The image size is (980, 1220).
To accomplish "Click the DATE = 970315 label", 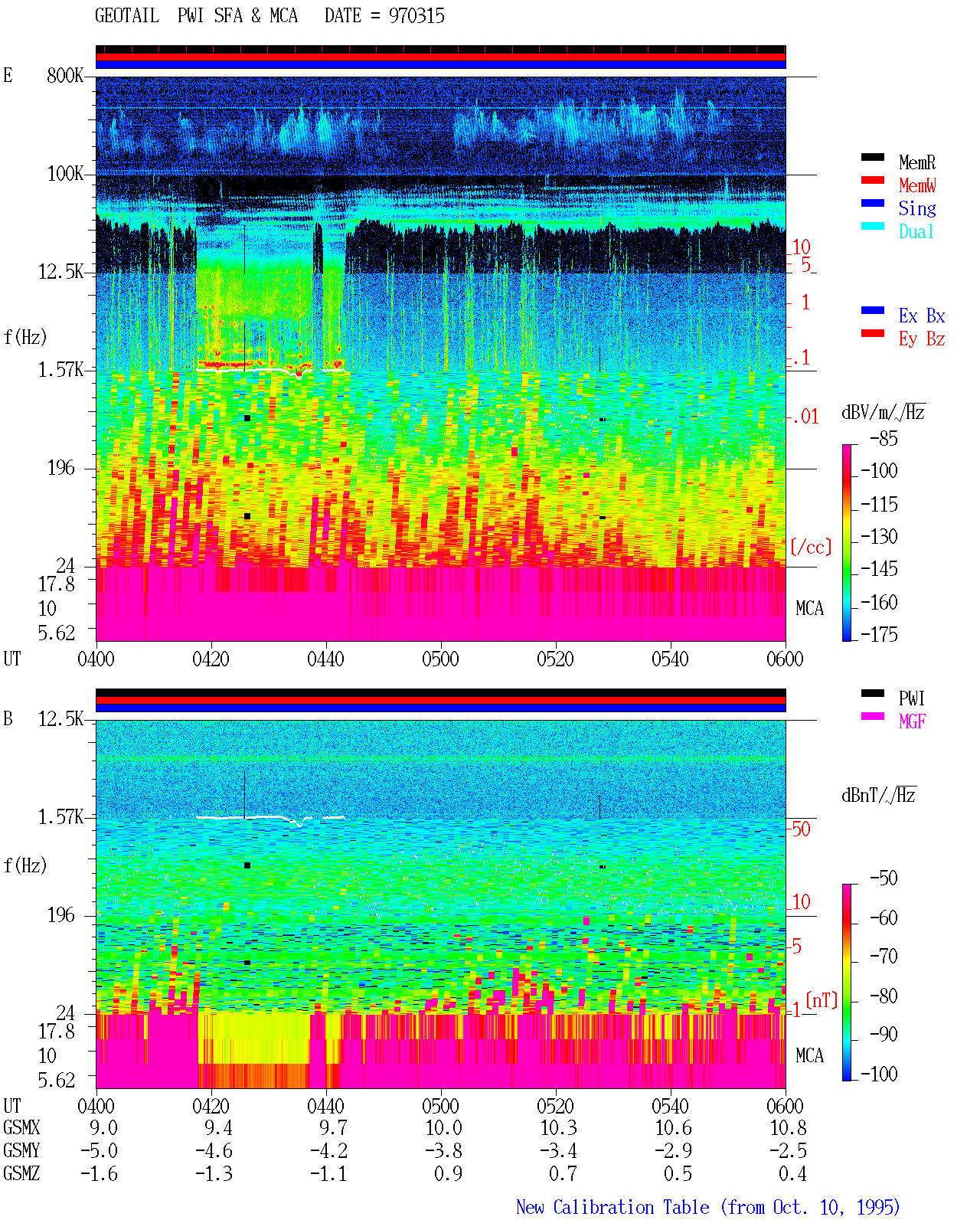I will [x=384, y=15].
